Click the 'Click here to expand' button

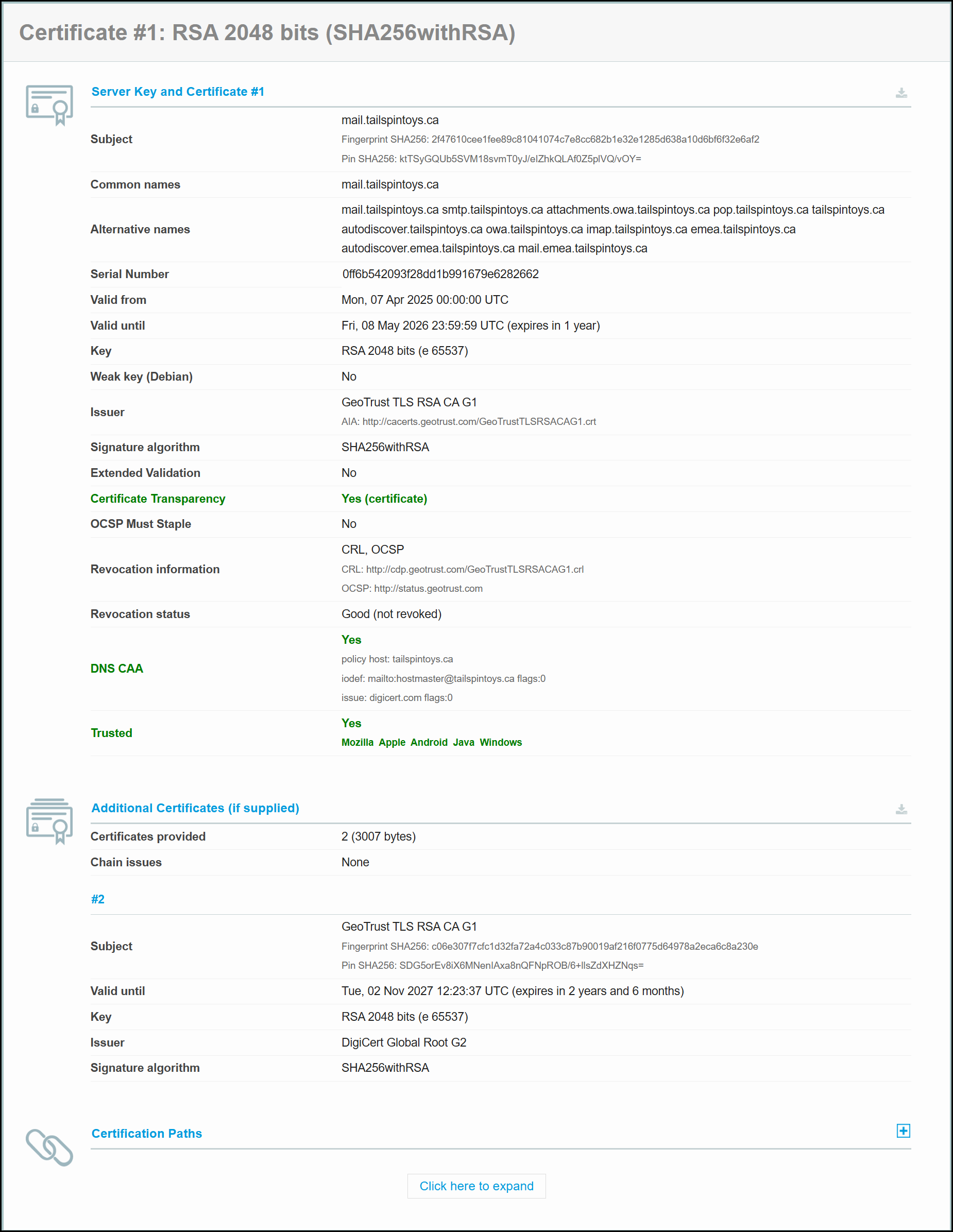tap(476, 1186)
